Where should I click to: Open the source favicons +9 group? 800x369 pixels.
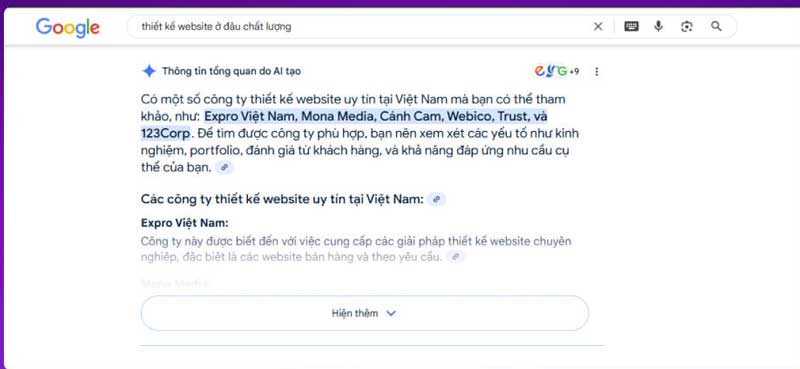point(557,71)
